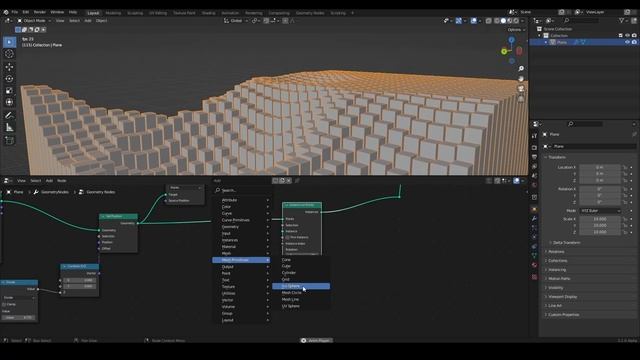Image resolution: width=640 pixels, height=360 pixels.
Task: Open the Global transform orientation dropdown
Action: pos(236,21)
